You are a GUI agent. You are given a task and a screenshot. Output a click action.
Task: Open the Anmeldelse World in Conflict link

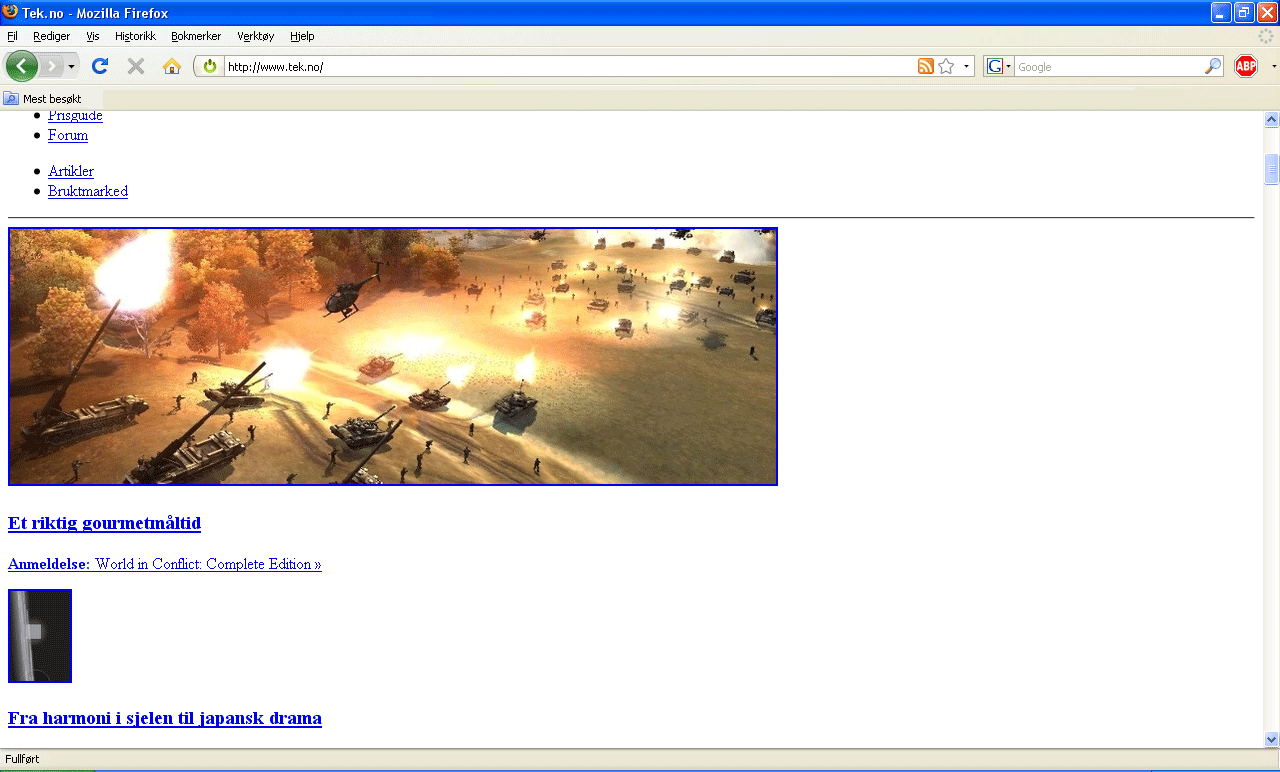[x=165, y=564]
